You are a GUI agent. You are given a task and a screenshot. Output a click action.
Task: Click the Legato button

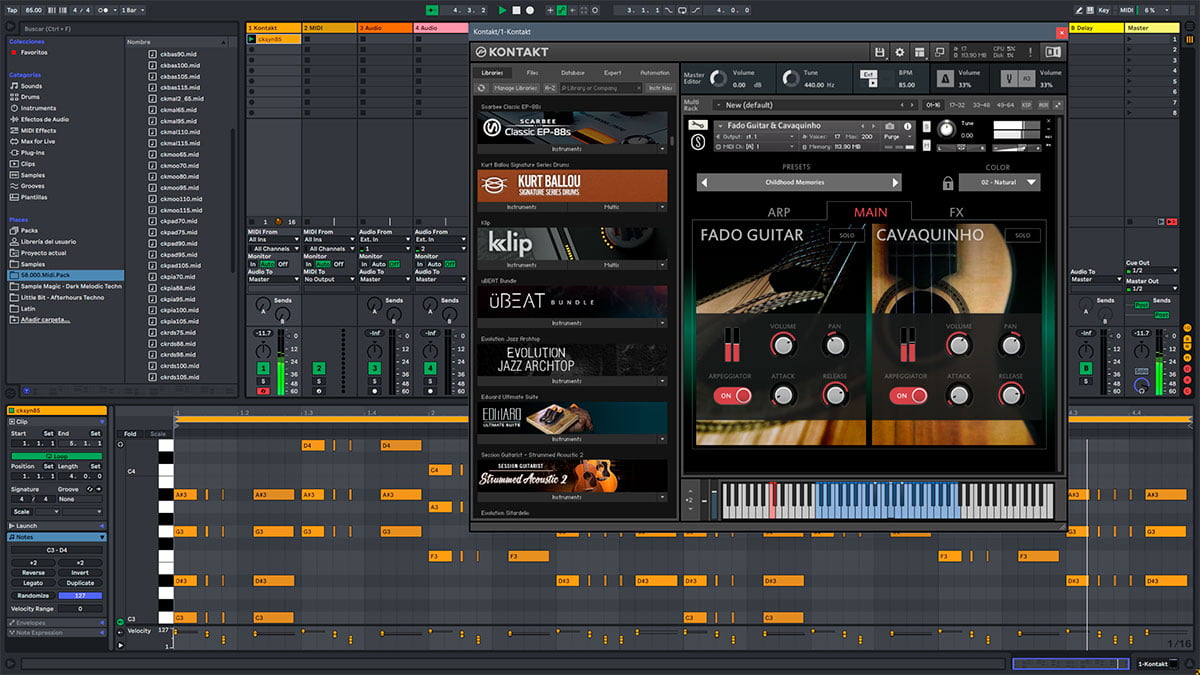33,583
